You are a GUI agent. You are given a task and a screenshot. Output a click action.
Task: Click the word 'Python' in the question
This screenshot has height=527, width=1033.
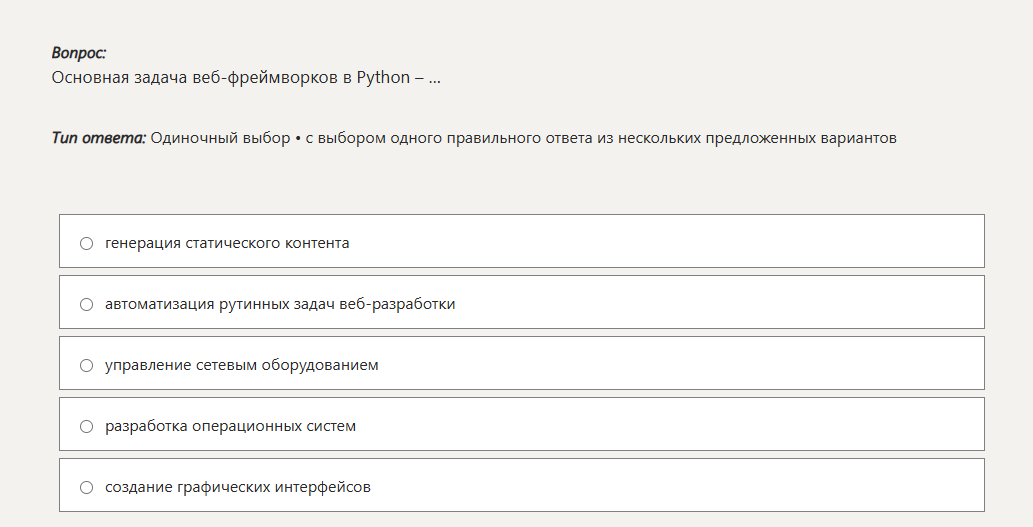tap(383, 78)
